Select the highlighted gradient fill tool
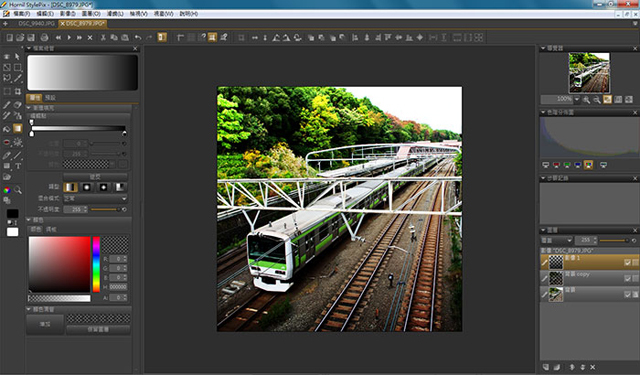640x375 pixels. click(18, 129)
